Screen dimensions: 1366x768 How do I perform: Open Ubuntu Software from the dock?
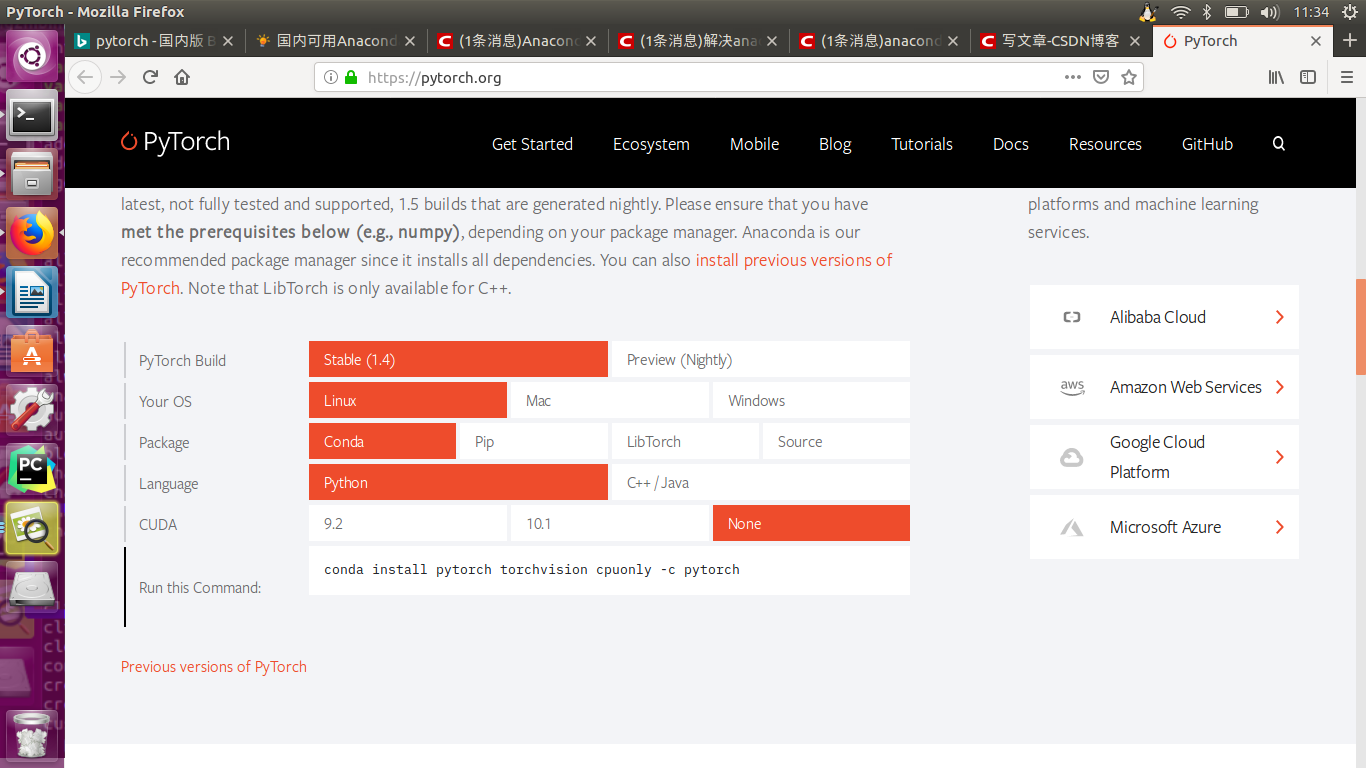pyautogui.click(x=32, y=352)
